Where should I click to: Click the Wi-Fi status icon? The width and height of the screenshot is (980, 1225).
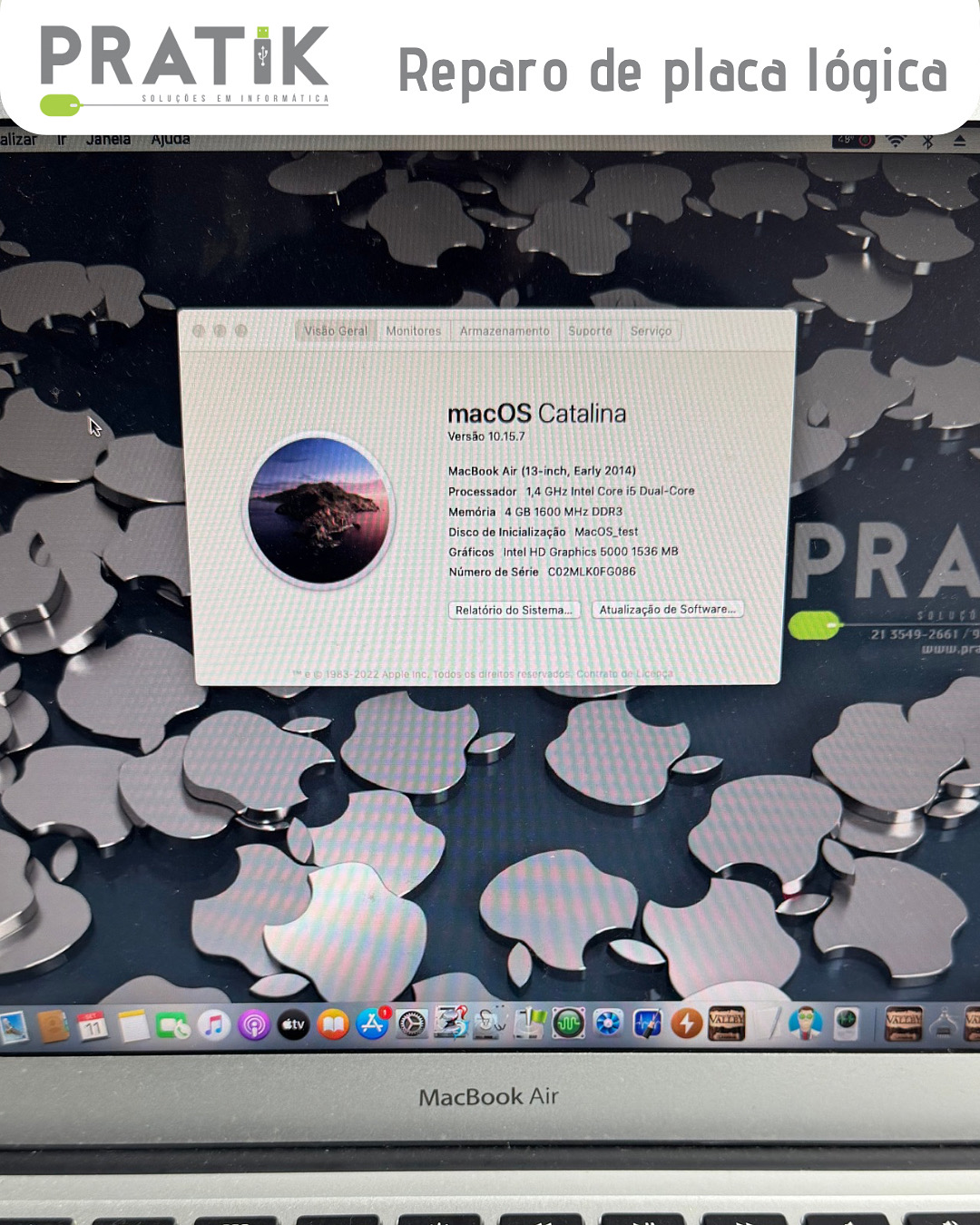coord(896,141)
